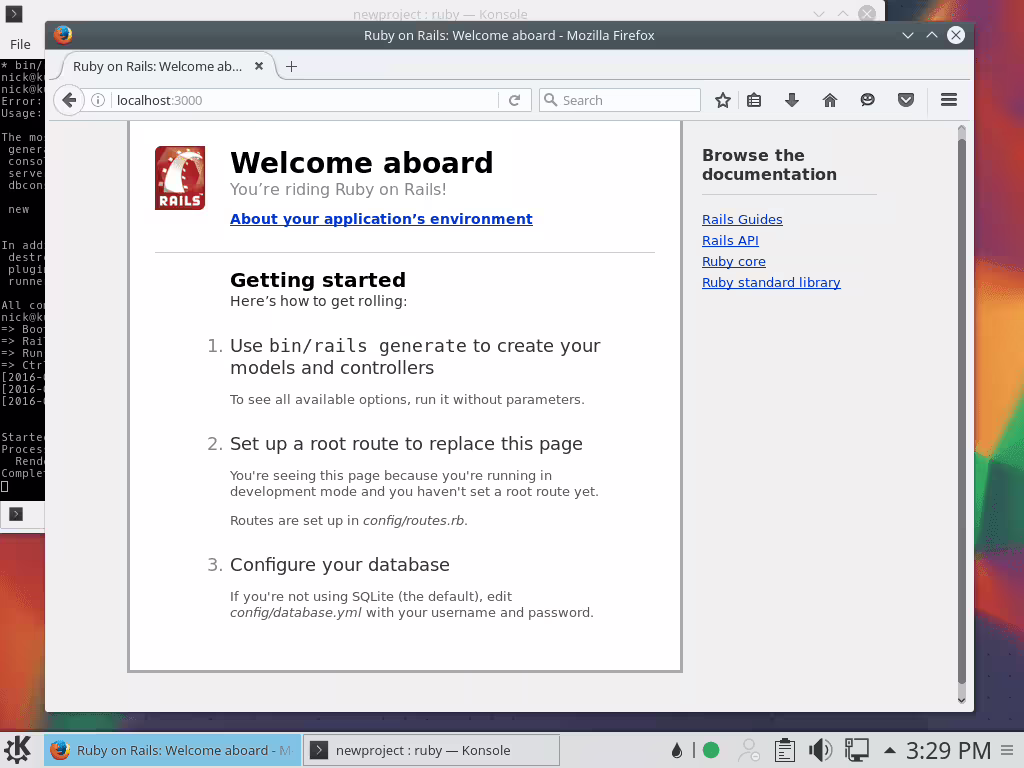Open the Firefox hamburger menu

949,100
